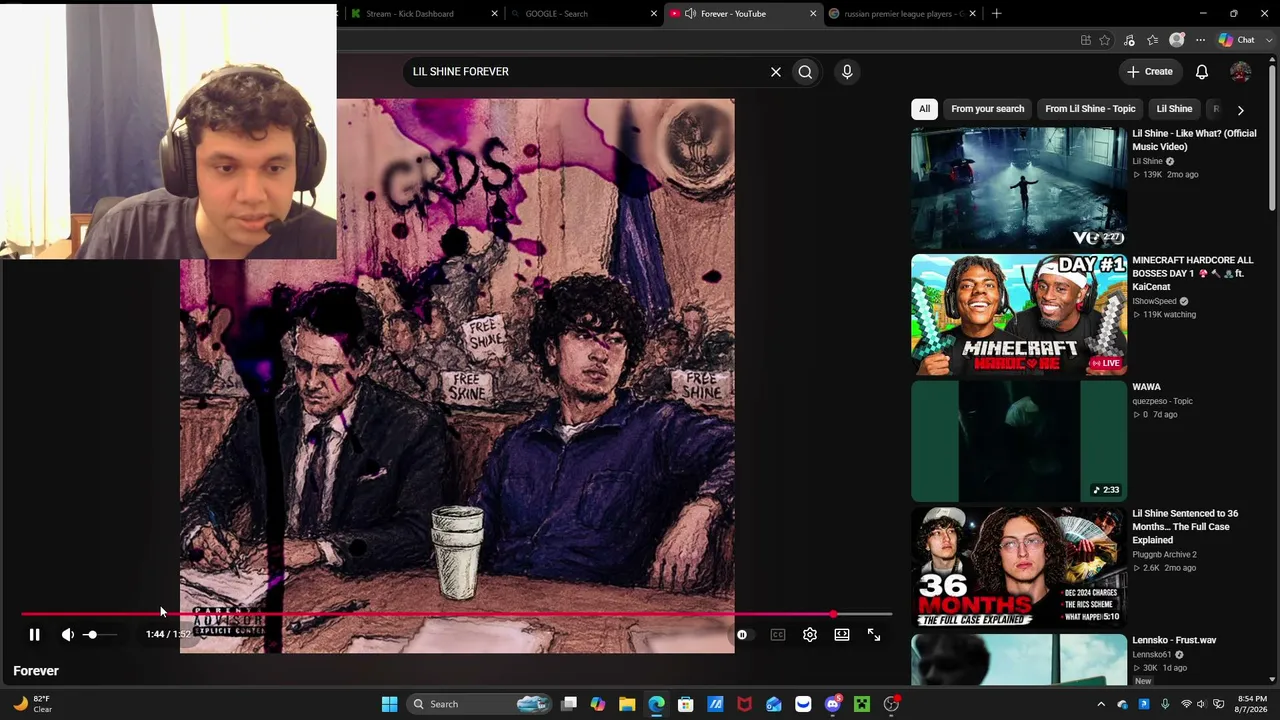The width and height of the screenshot is (1280, 720).
Task: Mute the Forever tab using its speaker icon
Action: click(690, 14)
